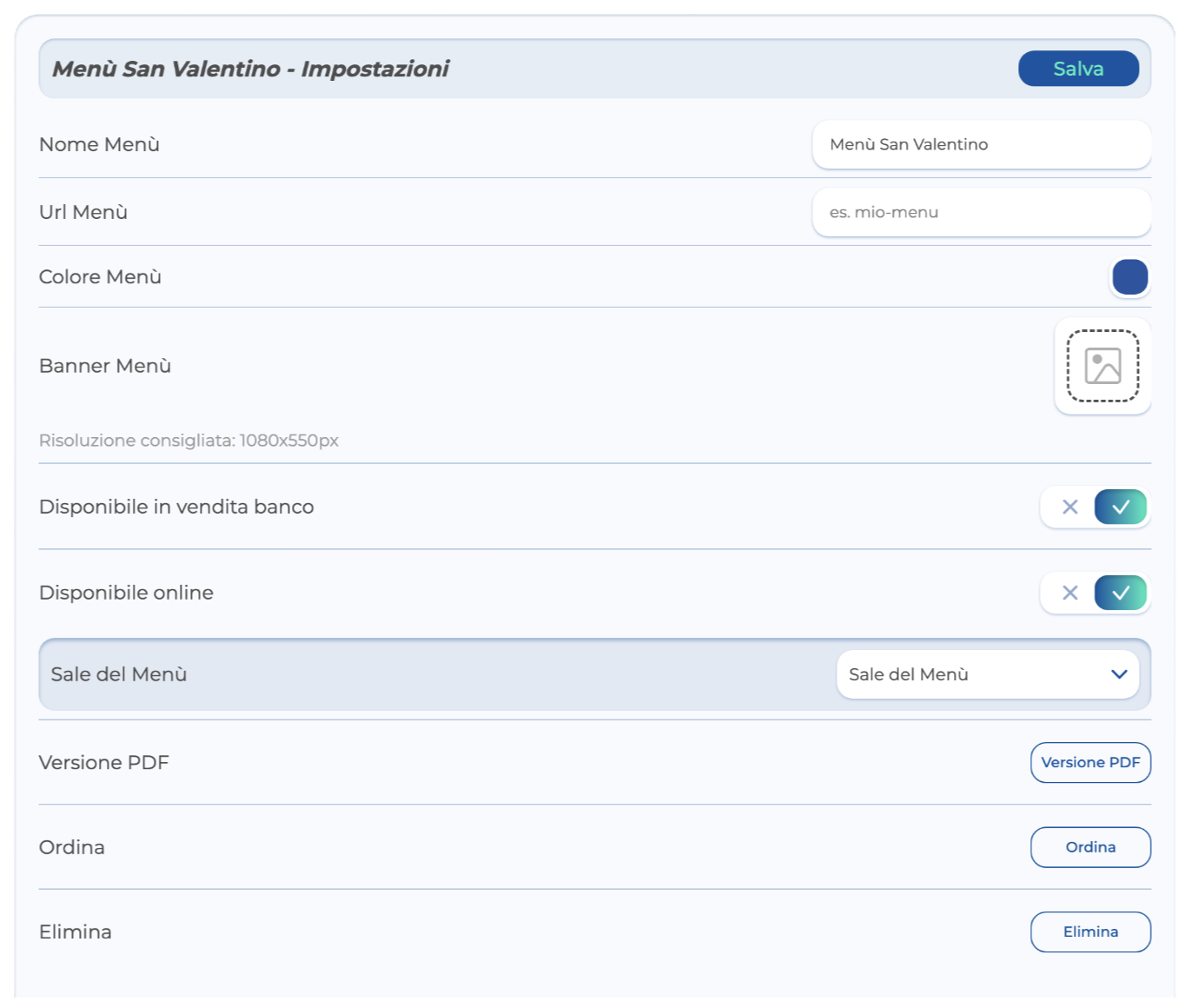
Task: Focus the Nome Menù text field
Action: tap(981, 144)
